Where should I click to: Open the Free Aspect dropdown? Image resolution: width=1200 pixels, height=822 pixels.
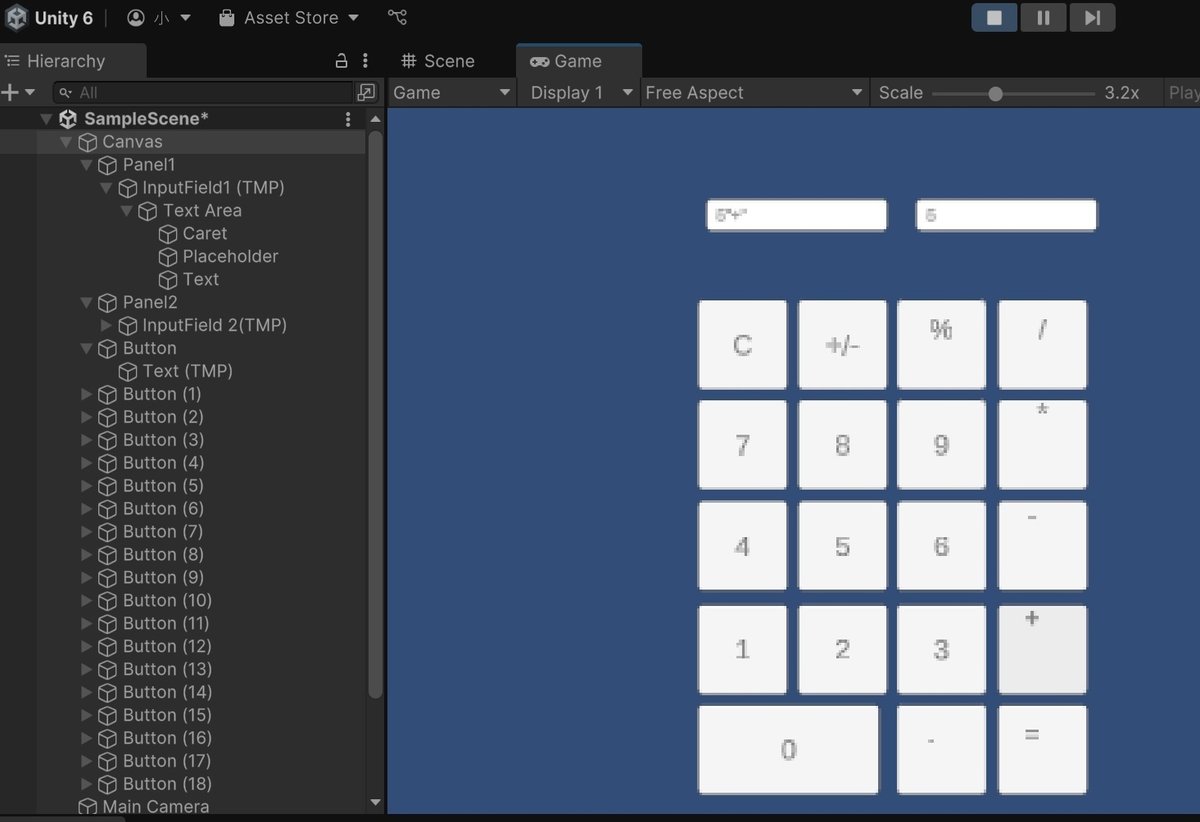753,92
